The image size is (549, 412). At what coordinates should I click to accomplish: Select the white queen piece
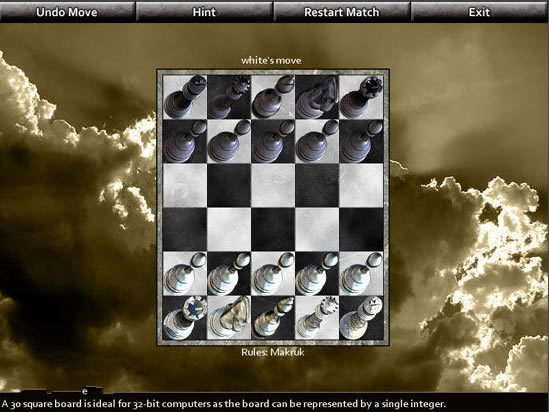tap(317, 317)
